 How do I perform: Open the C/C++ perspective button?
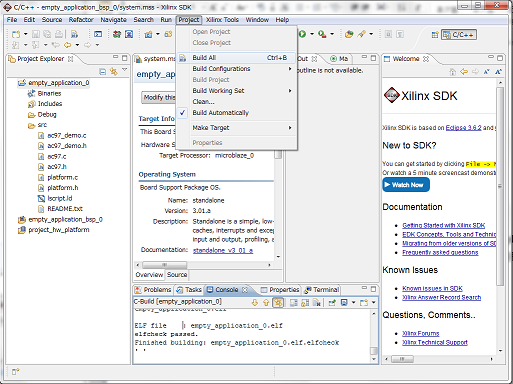(459, 35)
